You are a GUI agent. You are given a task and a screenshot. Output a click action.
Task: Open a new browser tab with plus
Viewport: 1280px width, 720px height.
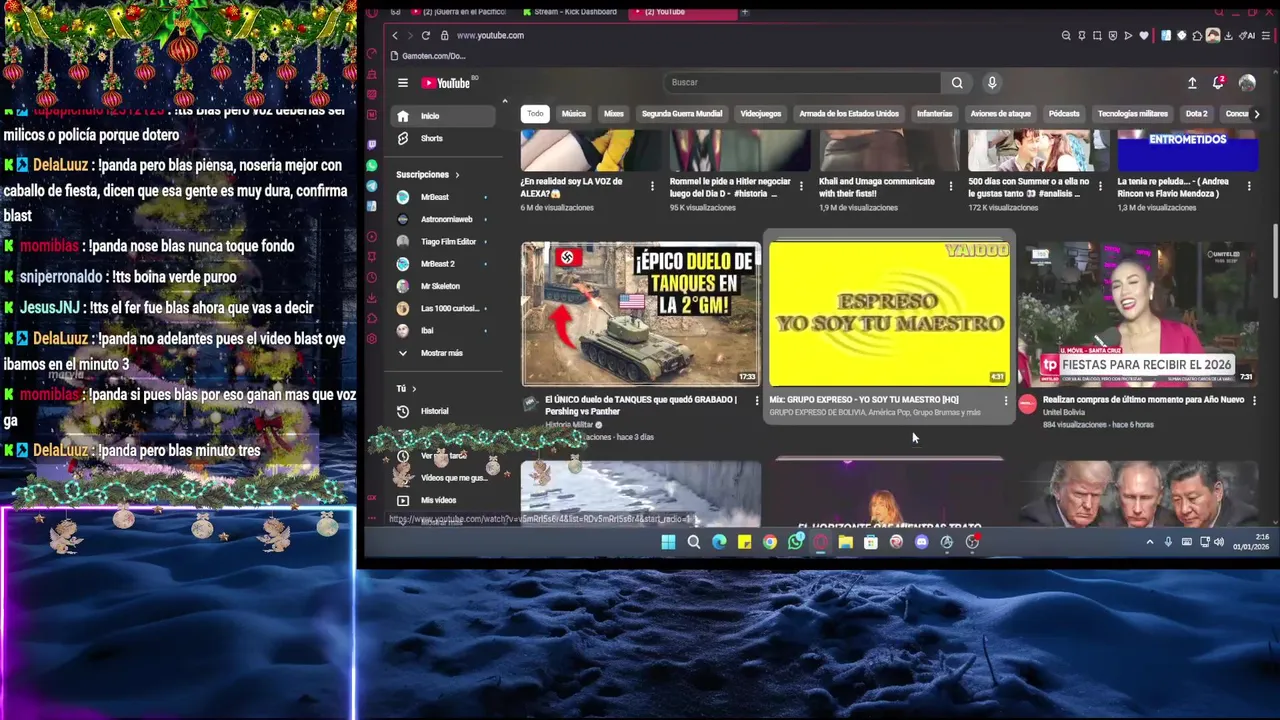(x=744, y=12)
